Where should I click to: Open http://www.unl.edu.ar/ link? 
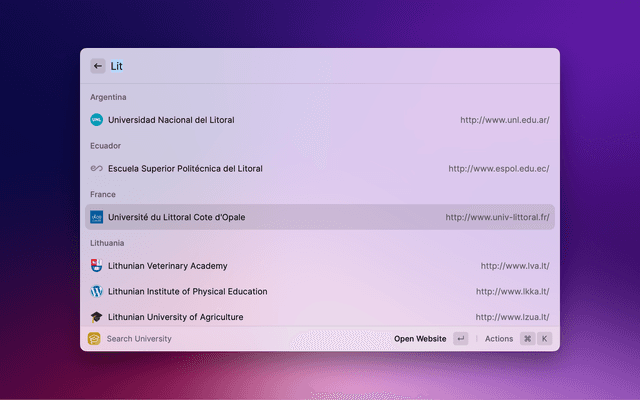click(504, 120)
